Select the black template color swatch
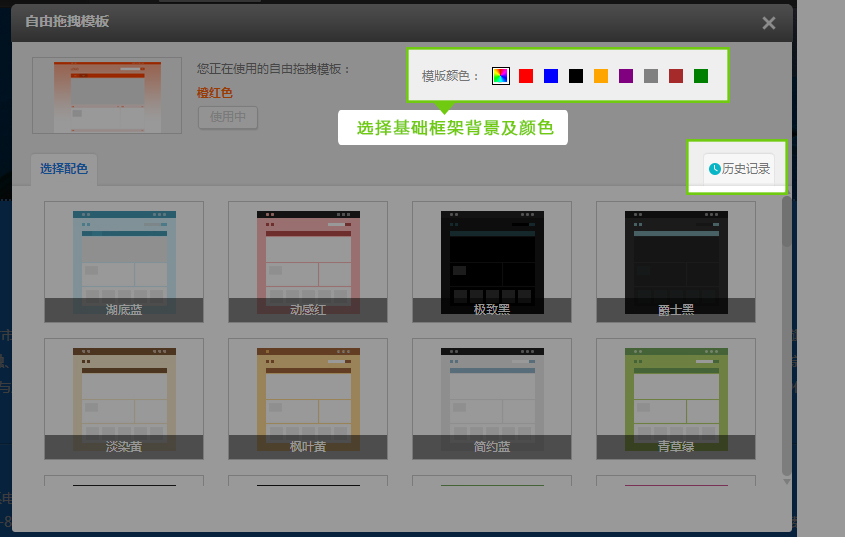This screenshot has width=845, height=537. [576, 76]
